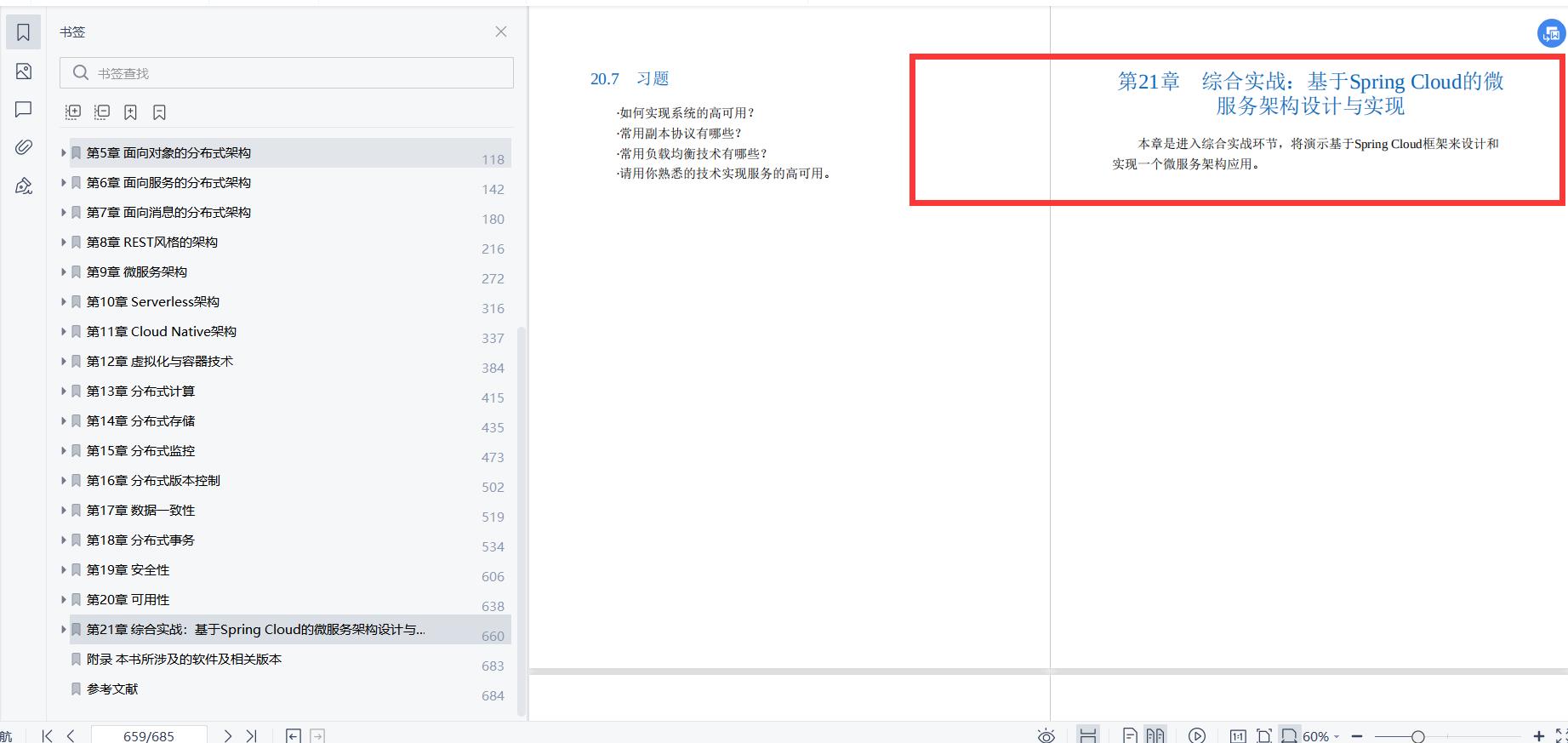Close the bookmarks panel

pos(501,31)
